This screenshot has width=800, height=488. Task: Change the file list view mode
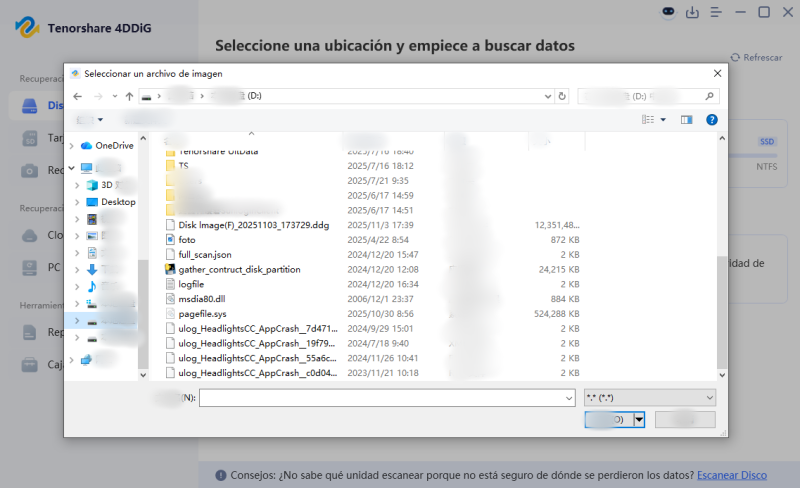pyautogui.click(x=648, y=119)
